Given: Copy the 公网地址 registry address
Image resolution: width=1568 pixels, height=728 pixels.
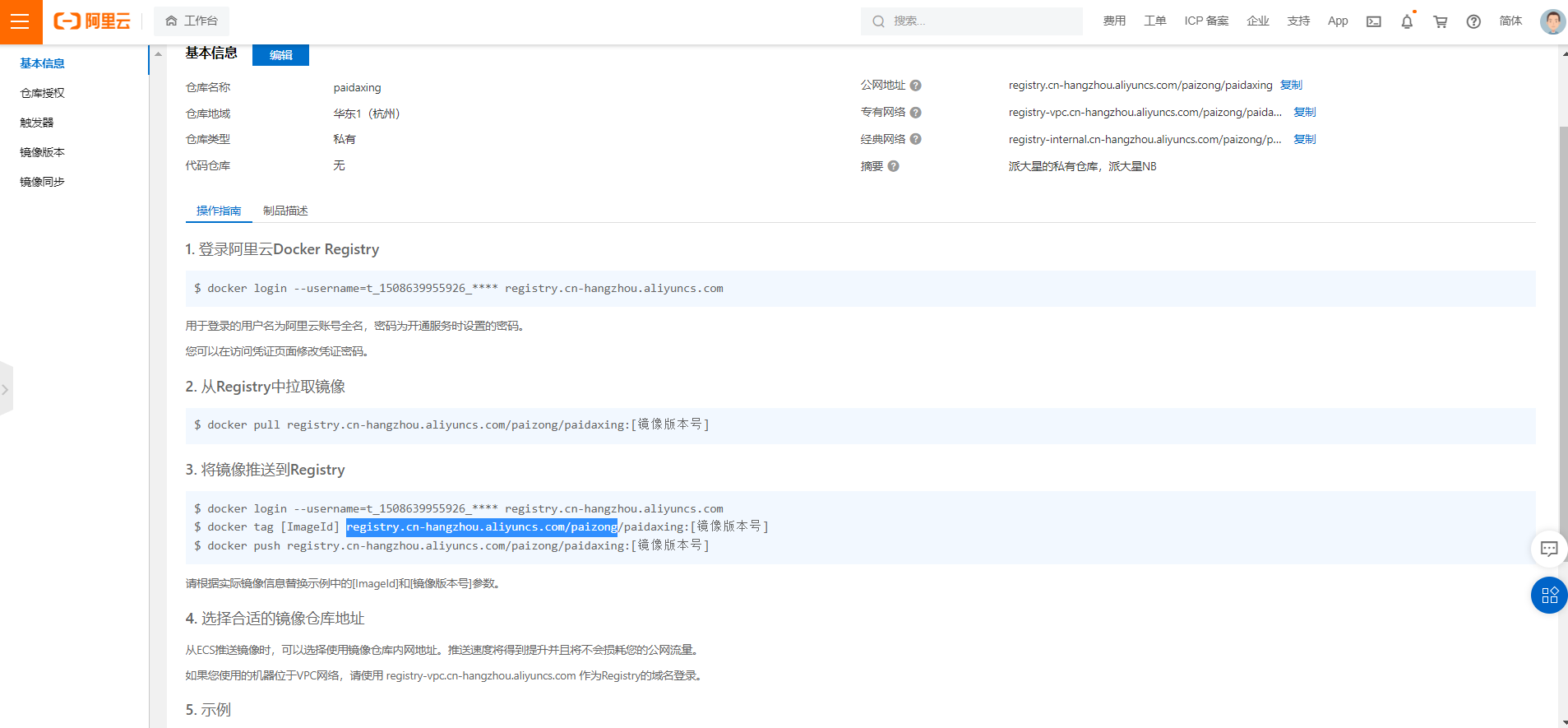Looking at the screenshot, I should tap(1291, 86).
